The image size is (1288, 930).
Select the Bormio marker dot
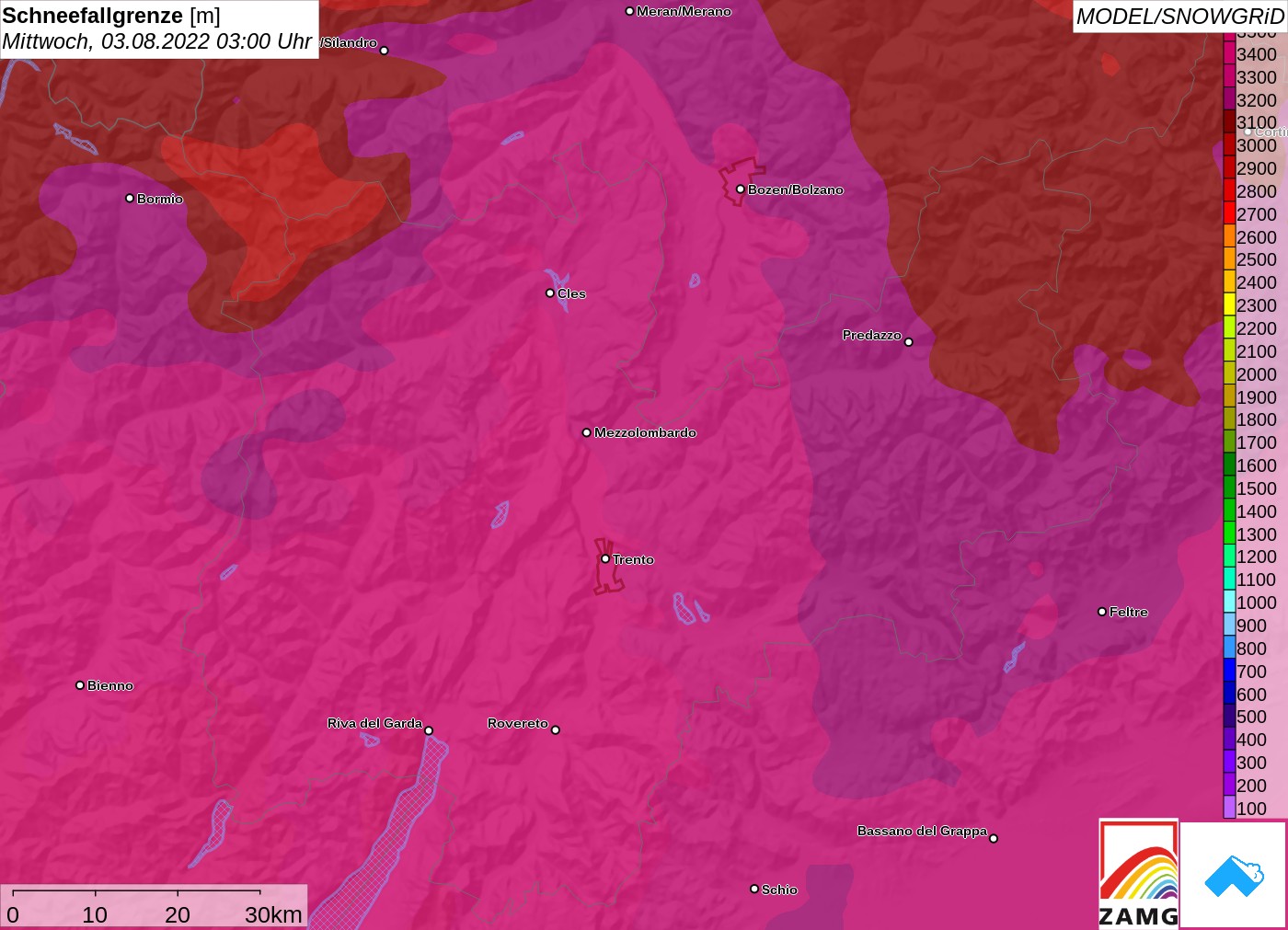(130, 198)
